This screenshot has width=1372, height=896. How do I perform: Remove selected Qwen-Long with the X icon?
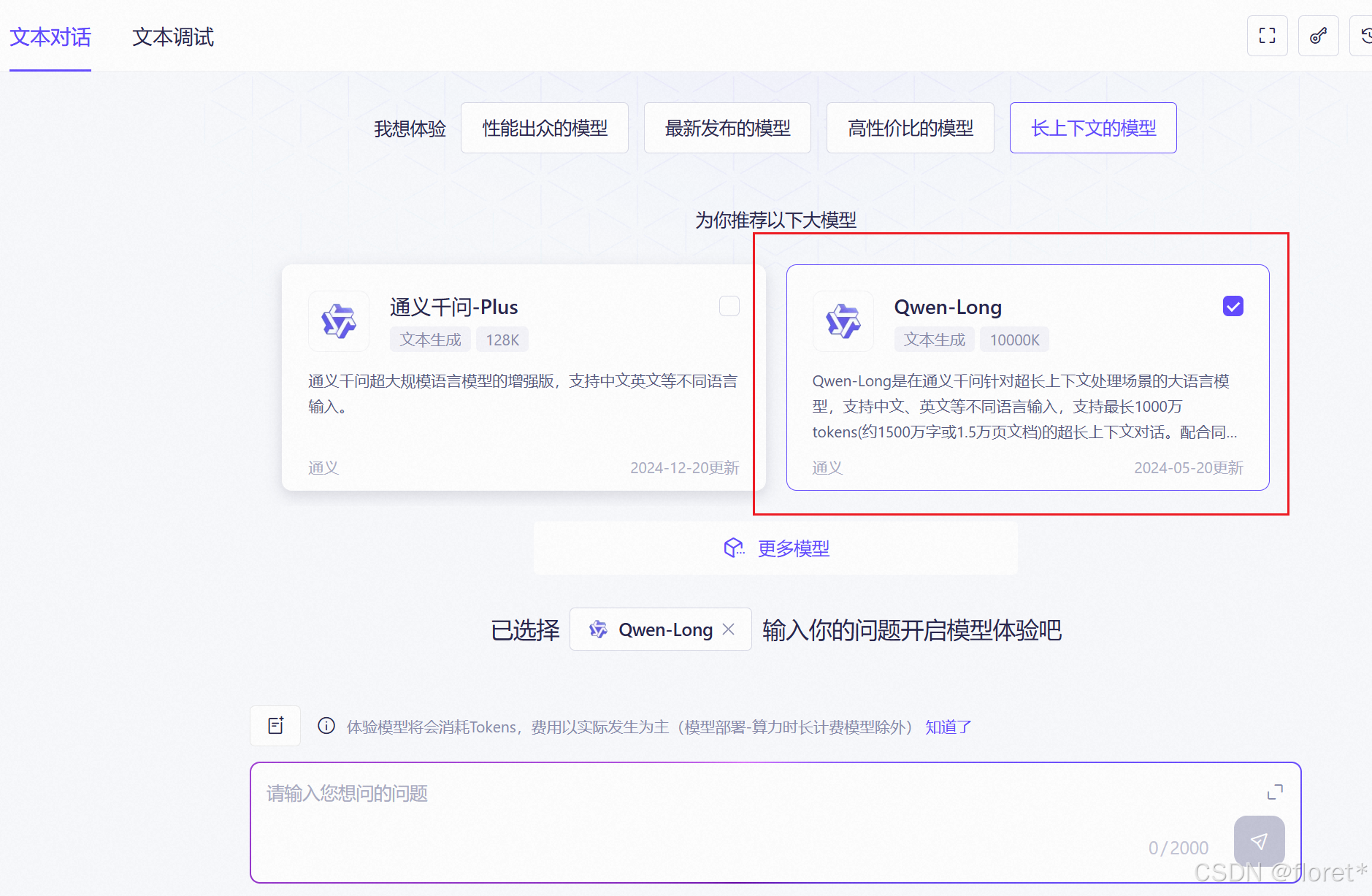728,629
